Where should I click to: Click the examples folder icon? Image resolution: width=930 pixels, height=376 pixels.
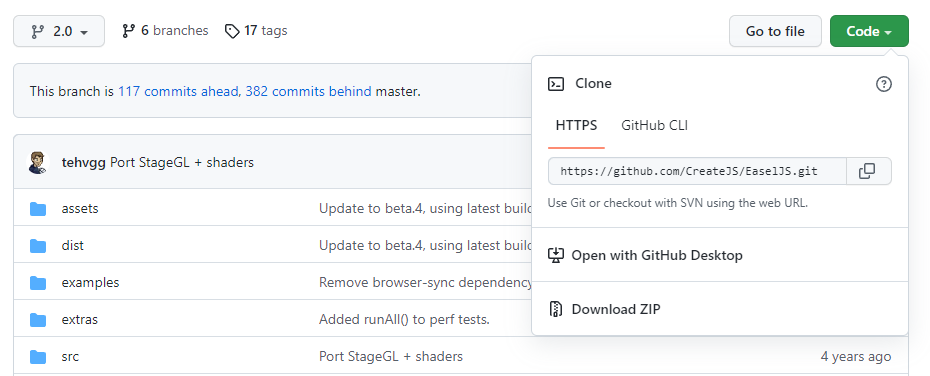(38, 282)
